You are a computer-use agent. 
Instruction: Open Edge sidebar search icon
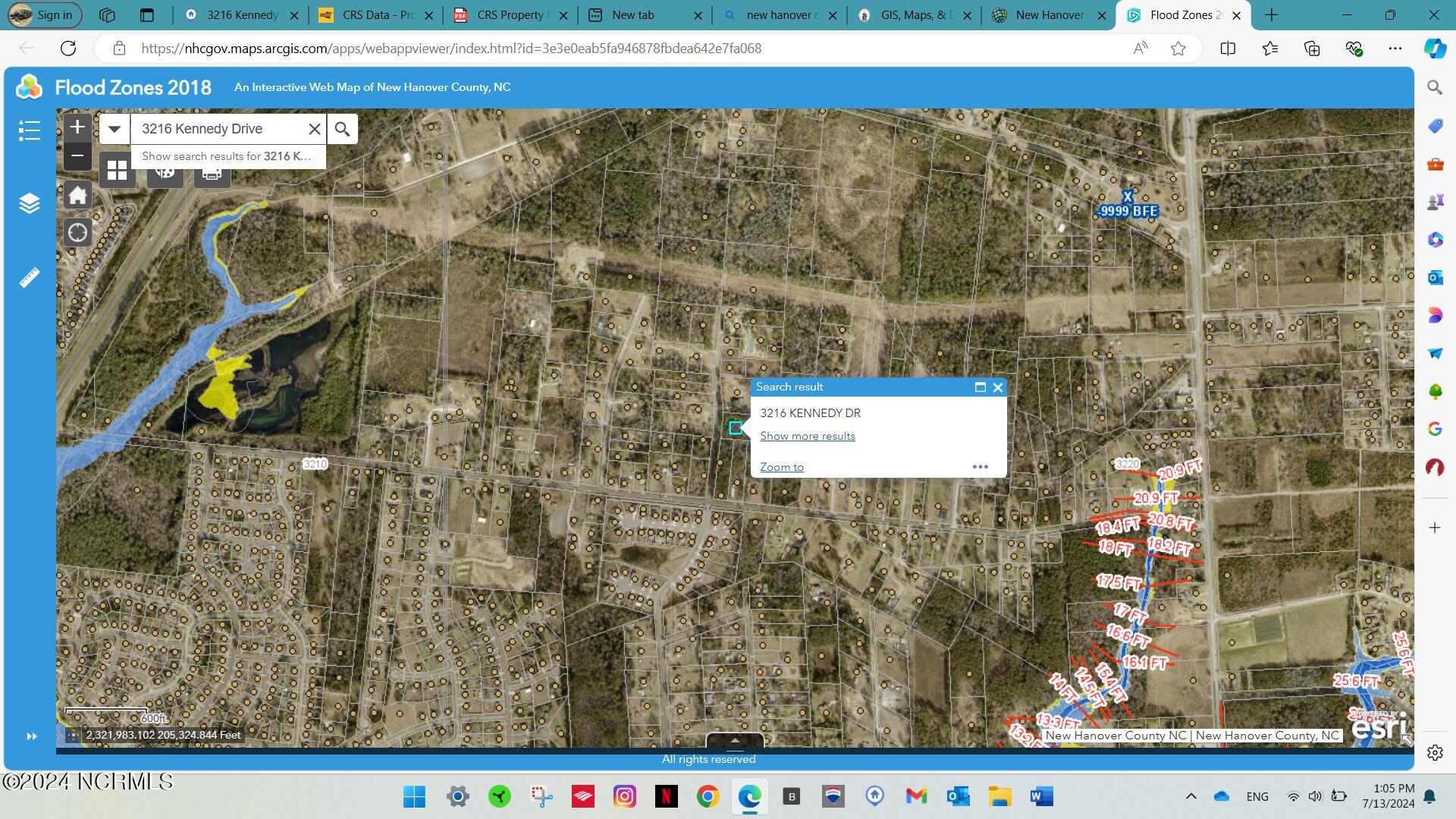[x=1435, y=88]
